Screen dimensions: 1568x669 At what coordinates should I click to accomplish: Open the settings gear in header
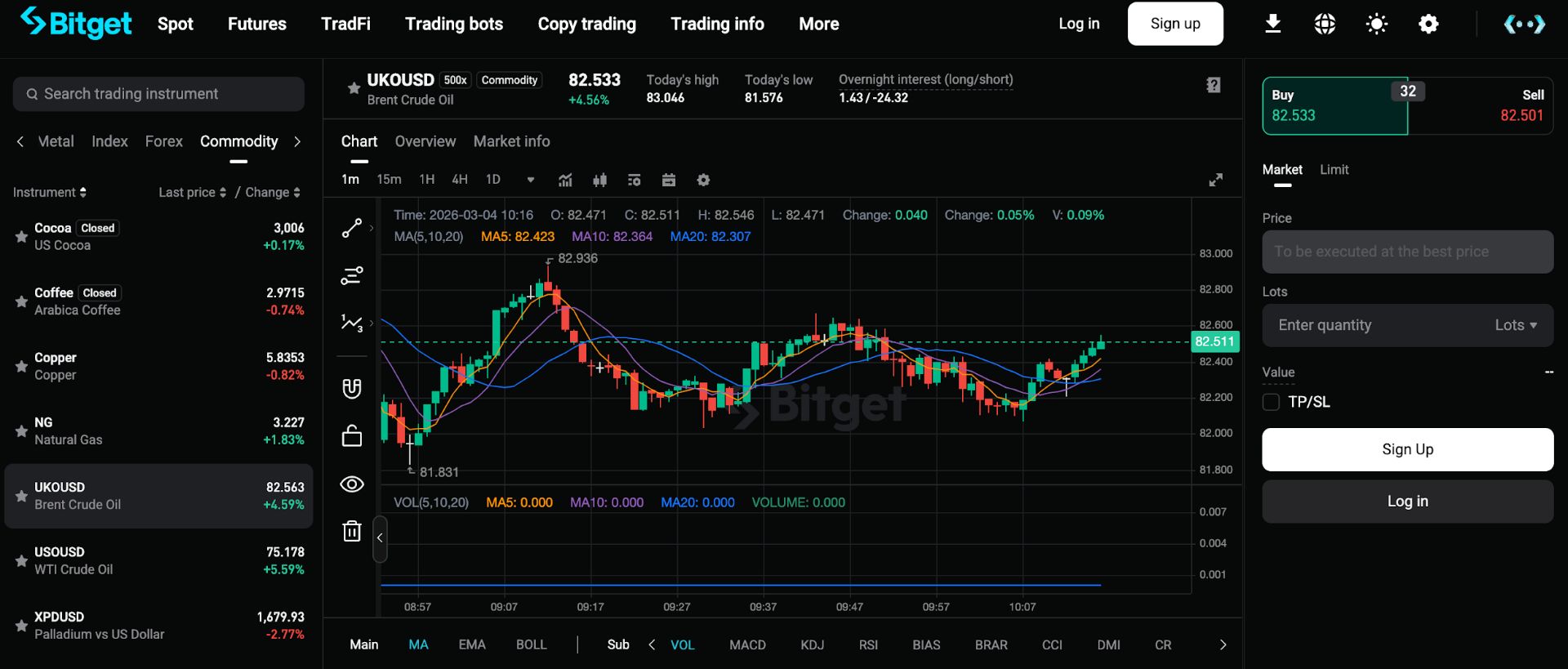pos(1428,25)
